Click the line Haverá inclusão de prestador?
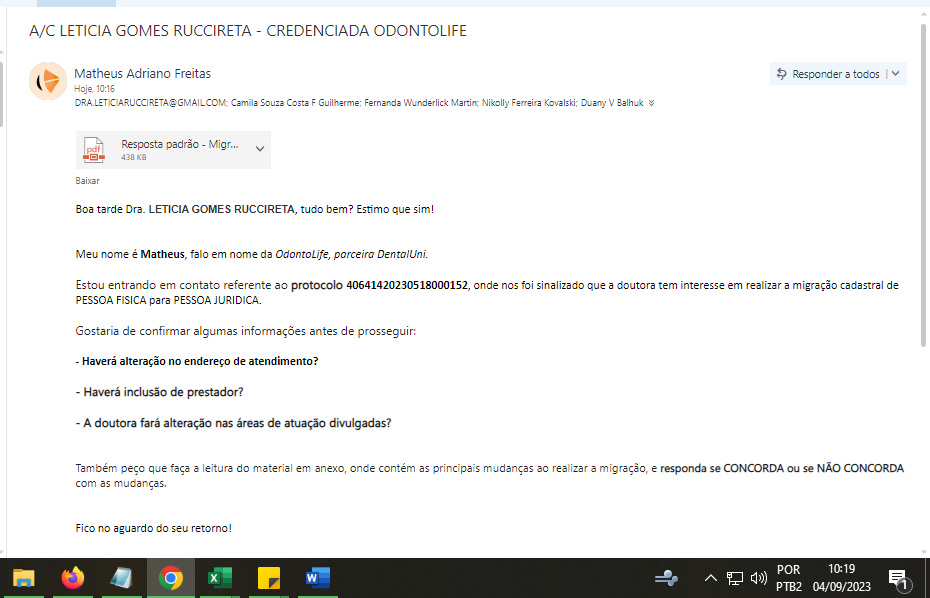Viewport: 930px width, 598px height. pos(160,392)
